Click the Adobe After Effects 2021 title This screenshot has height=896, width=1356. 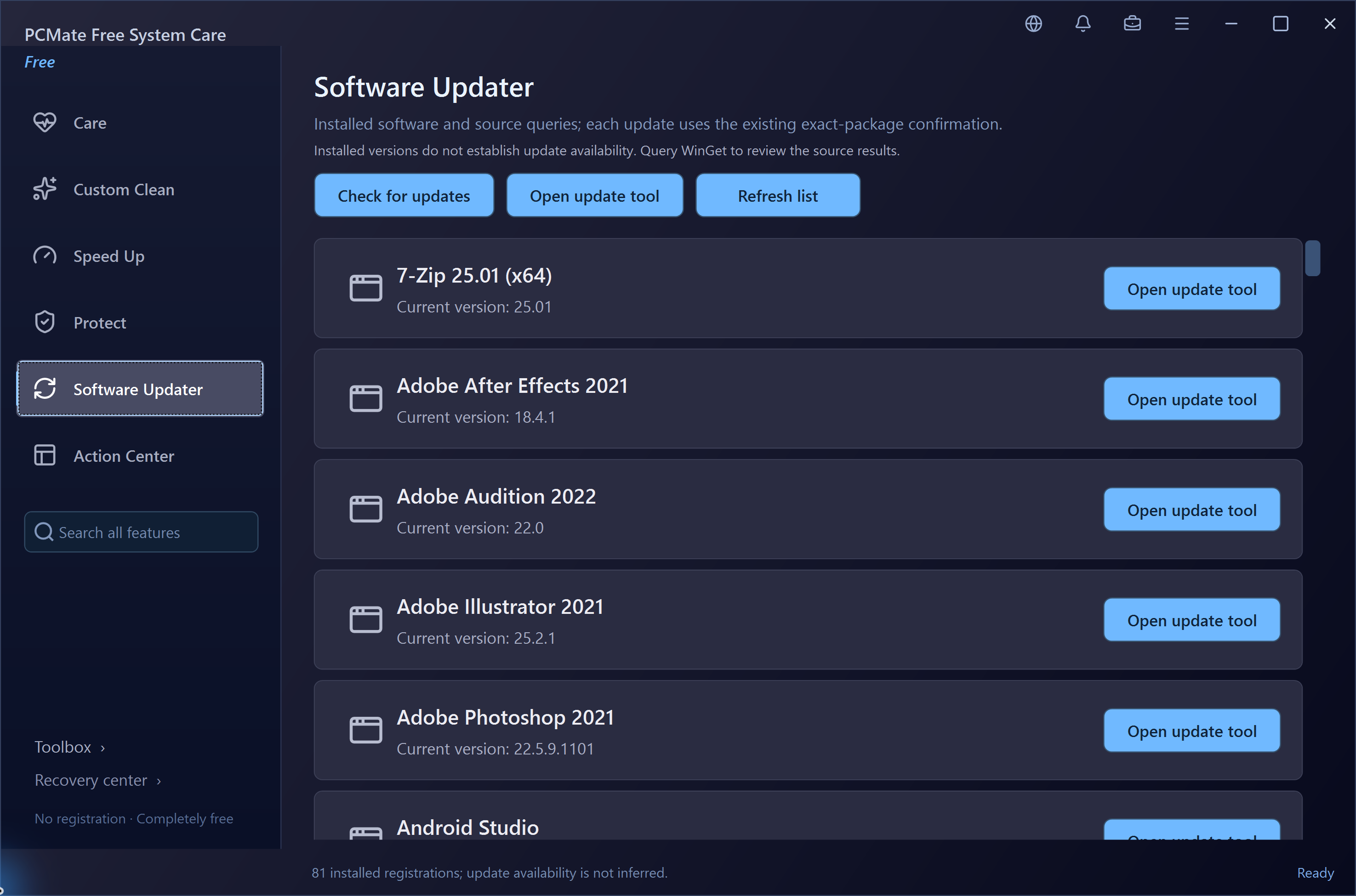(512, 386)
